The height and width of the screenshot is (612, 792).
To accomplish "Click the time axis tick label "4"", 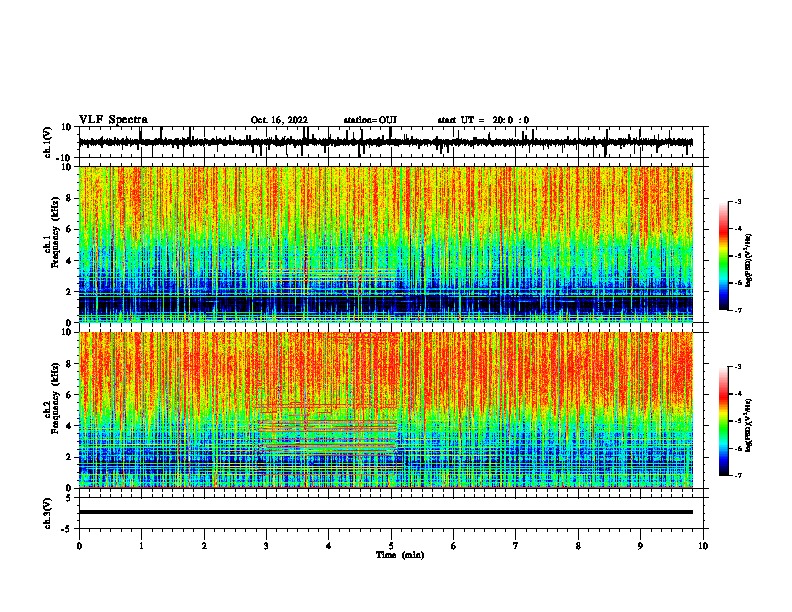I will pos(329,546).
